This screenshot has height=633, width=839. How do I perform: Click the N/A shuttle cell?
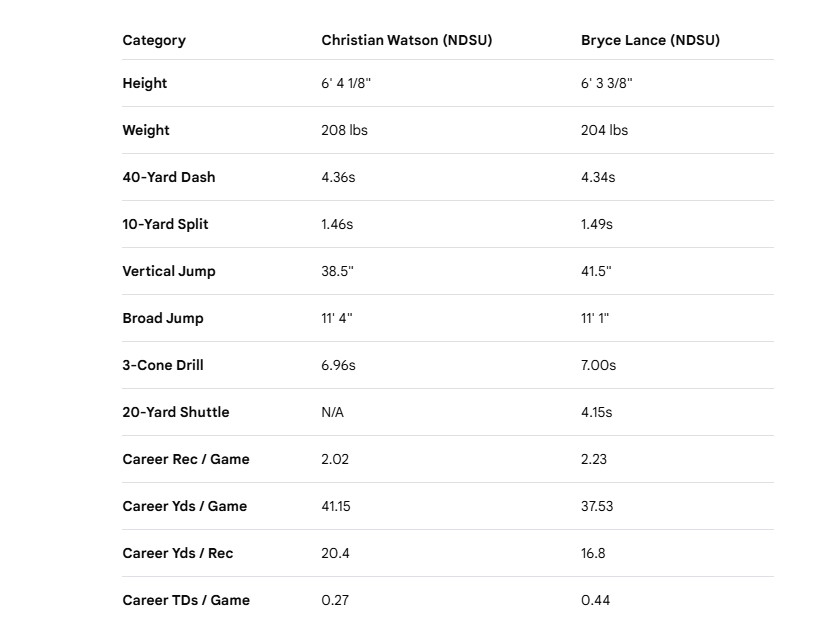[x=333, y=412]
